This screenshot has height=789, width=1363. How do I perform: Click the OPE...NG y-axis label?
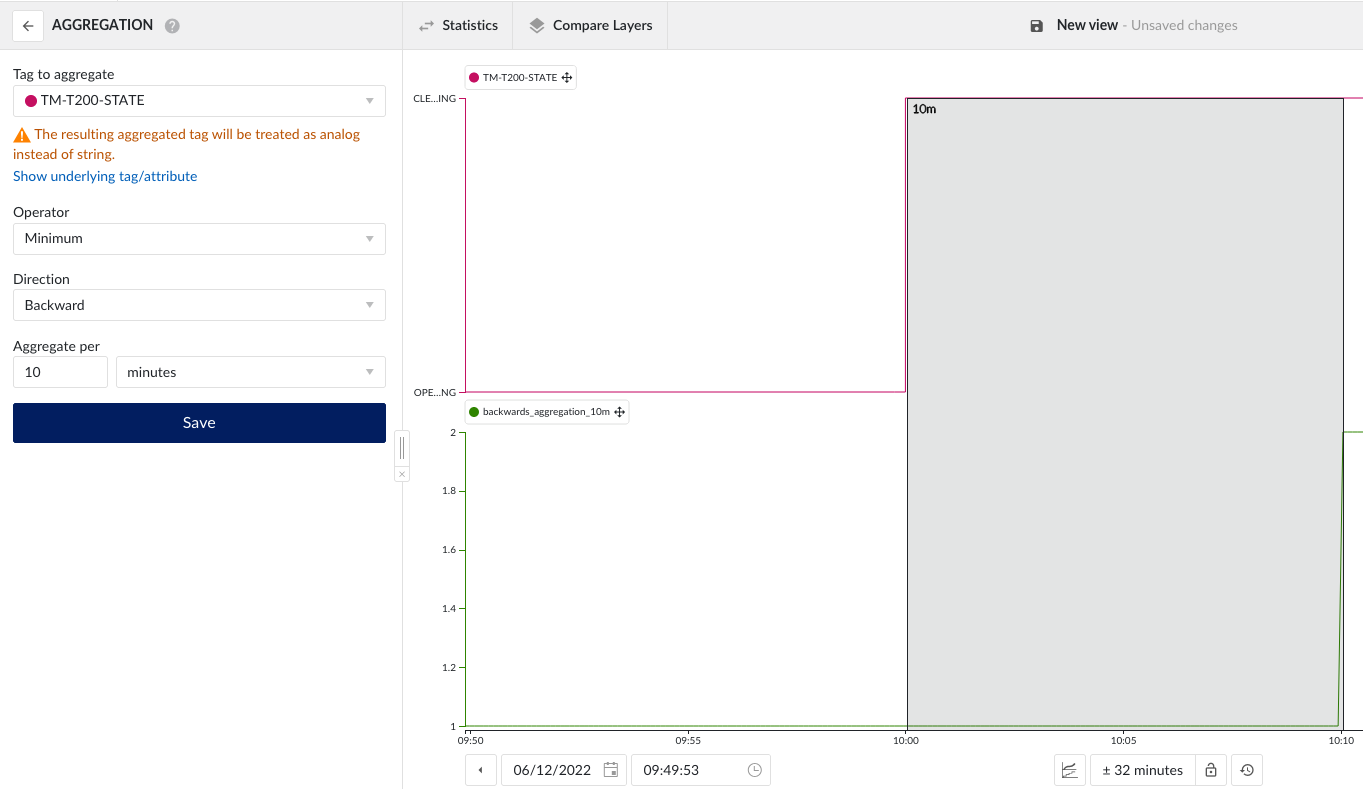pyautogui.click(x=434, y=392)
